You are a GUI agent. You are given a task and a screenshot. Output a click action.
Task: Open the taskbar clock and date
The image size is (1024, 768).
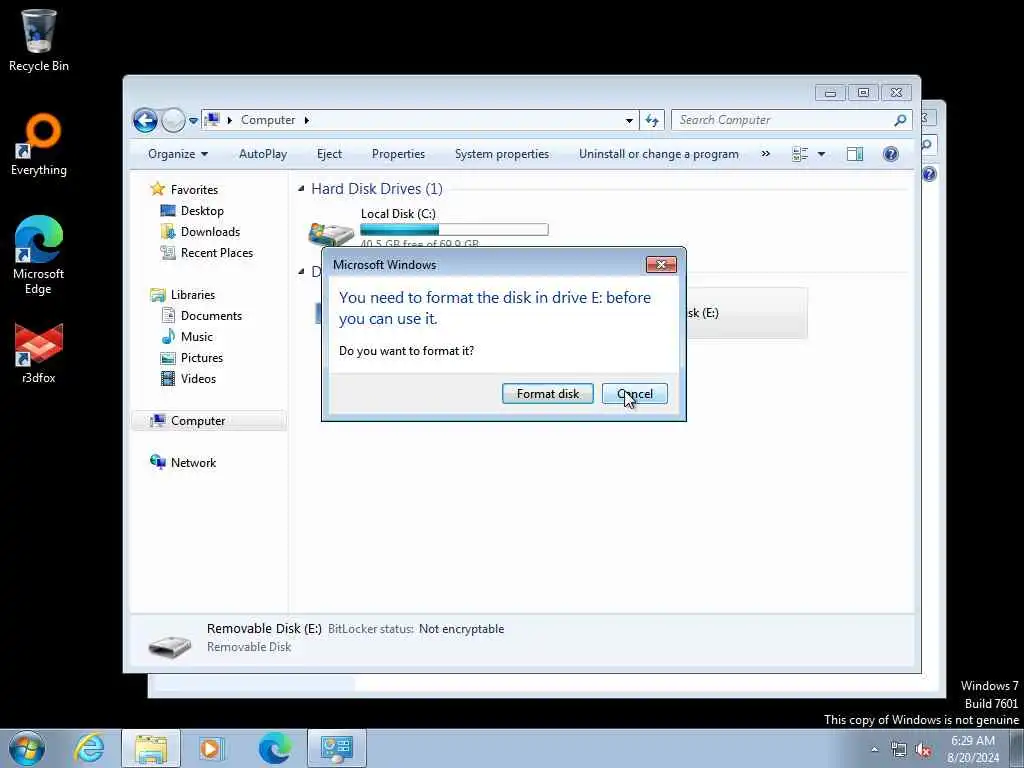point(973,749)
